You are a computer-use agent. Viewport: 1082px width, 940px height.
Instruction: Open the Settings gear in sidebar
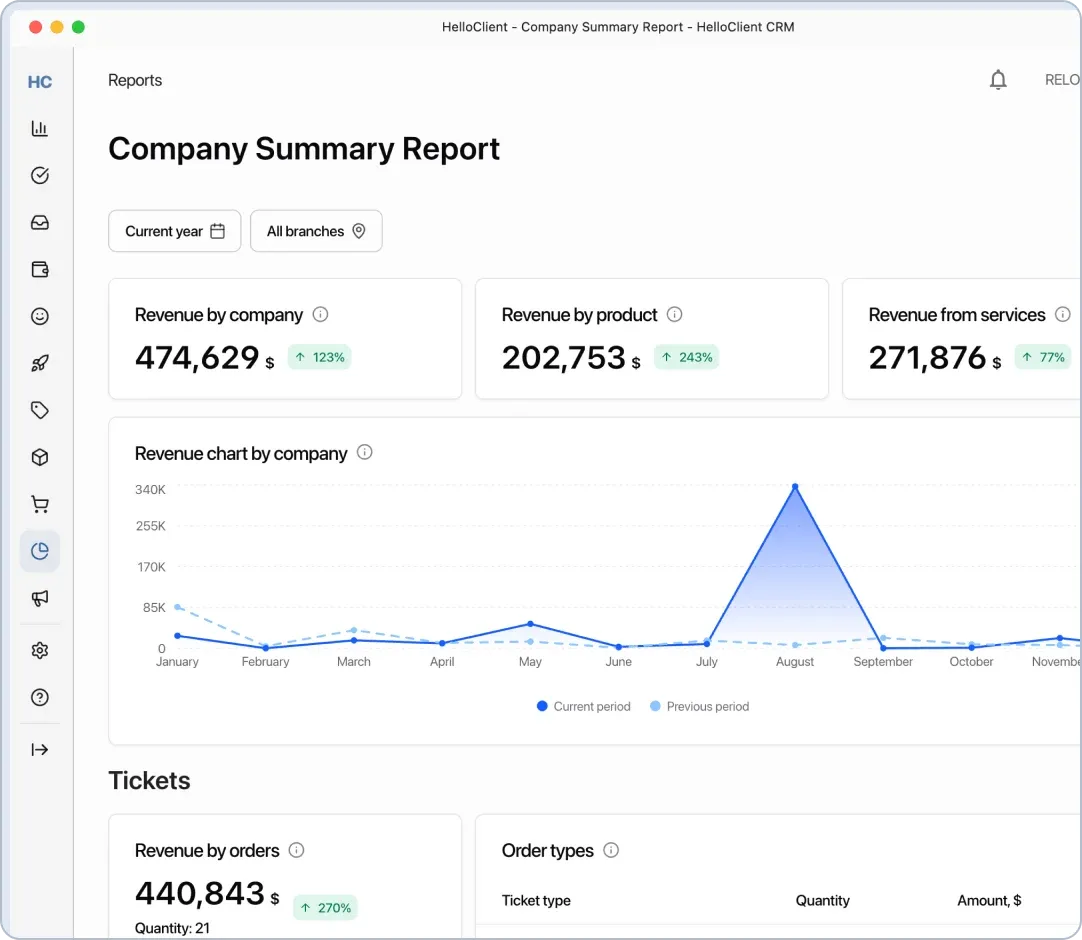coord(40,650)
